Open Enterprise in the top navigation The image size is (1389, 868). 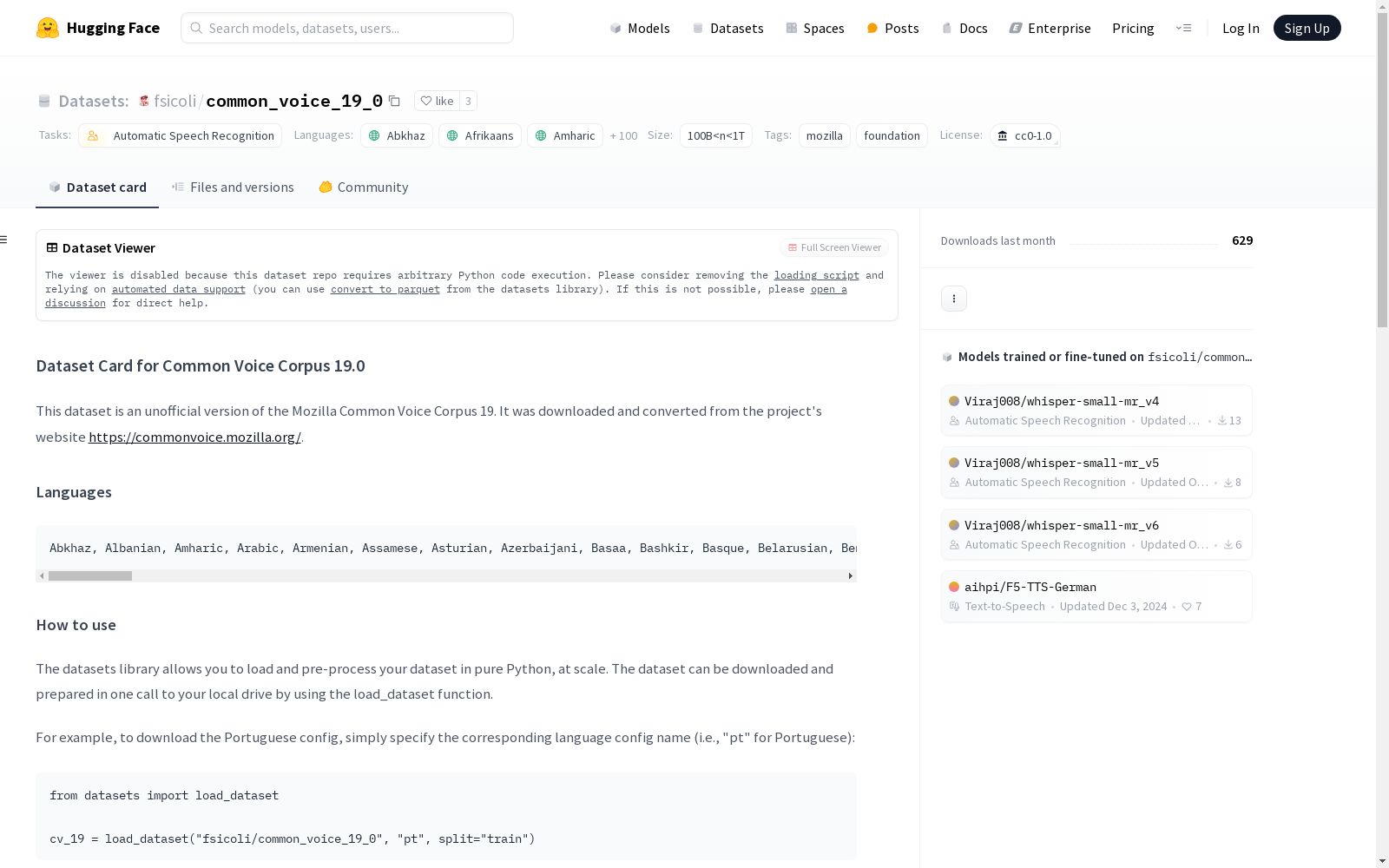(1050, 28)
